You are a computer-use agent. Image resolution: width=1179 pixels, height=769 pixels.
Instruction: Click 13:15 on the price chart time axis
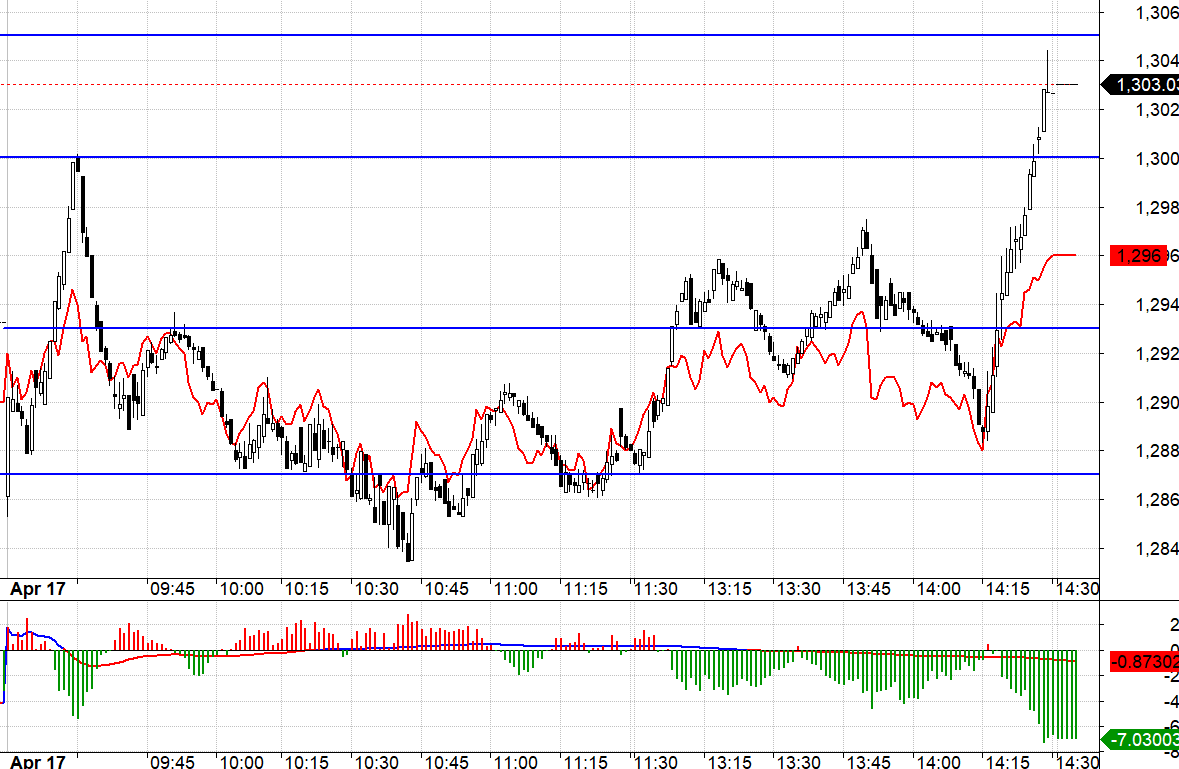[x=730, y=589]
